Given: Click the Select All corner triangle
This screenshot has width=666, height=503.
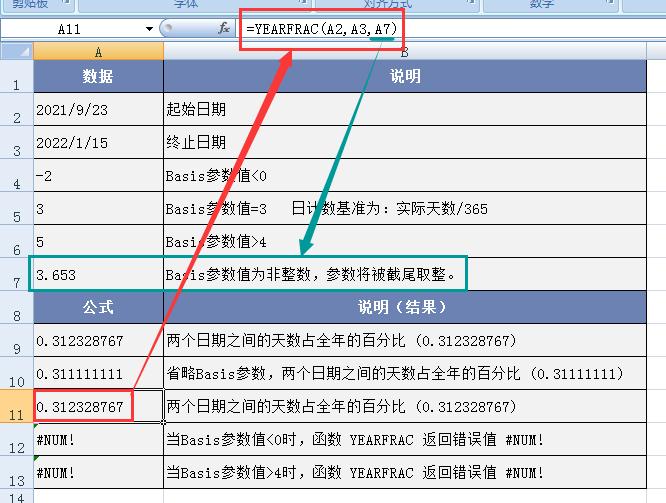Looking at the screenshot, I should point(17,51).
